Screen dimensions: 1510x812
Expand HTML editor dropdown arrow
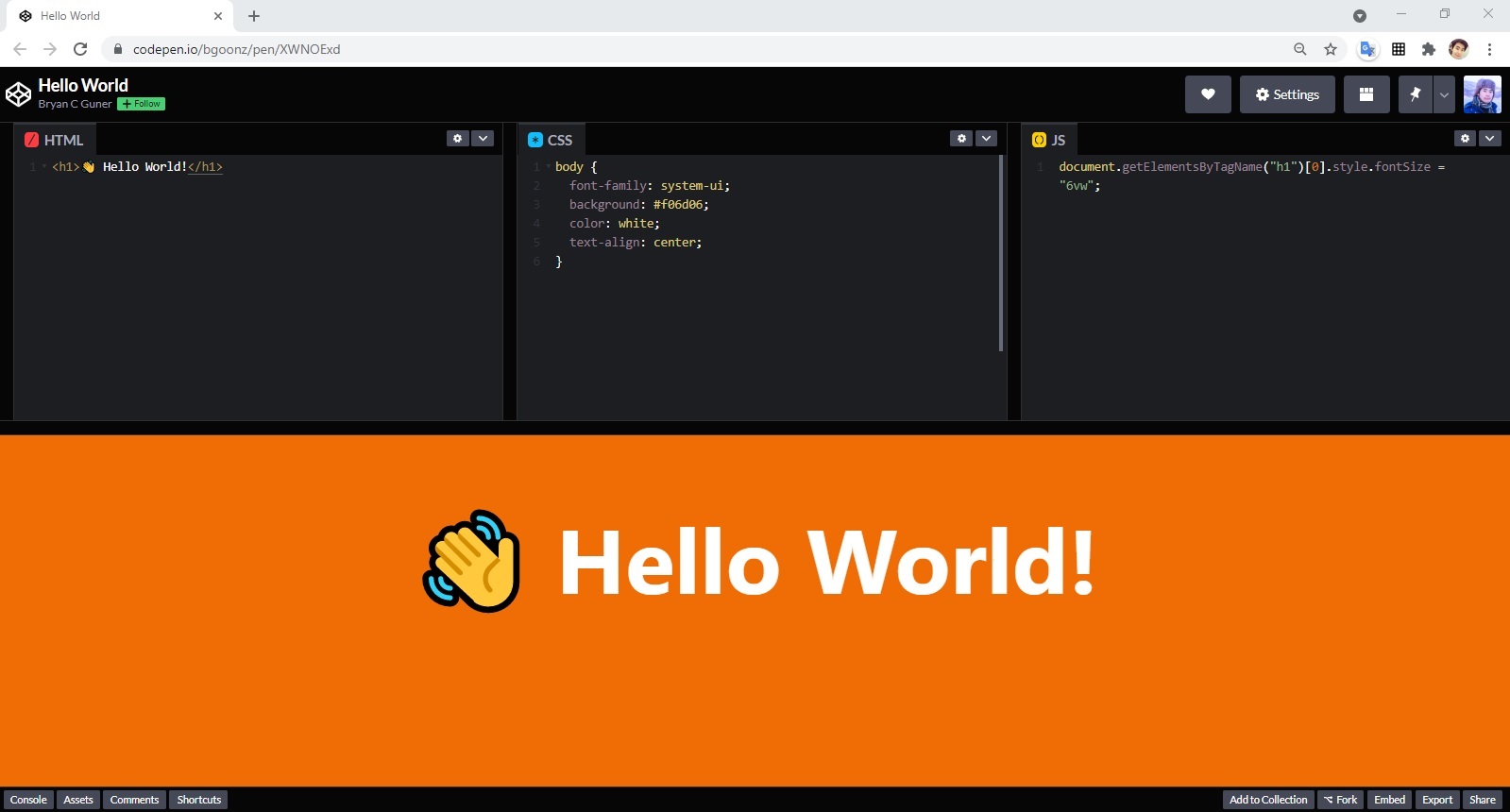pos(484,139)
